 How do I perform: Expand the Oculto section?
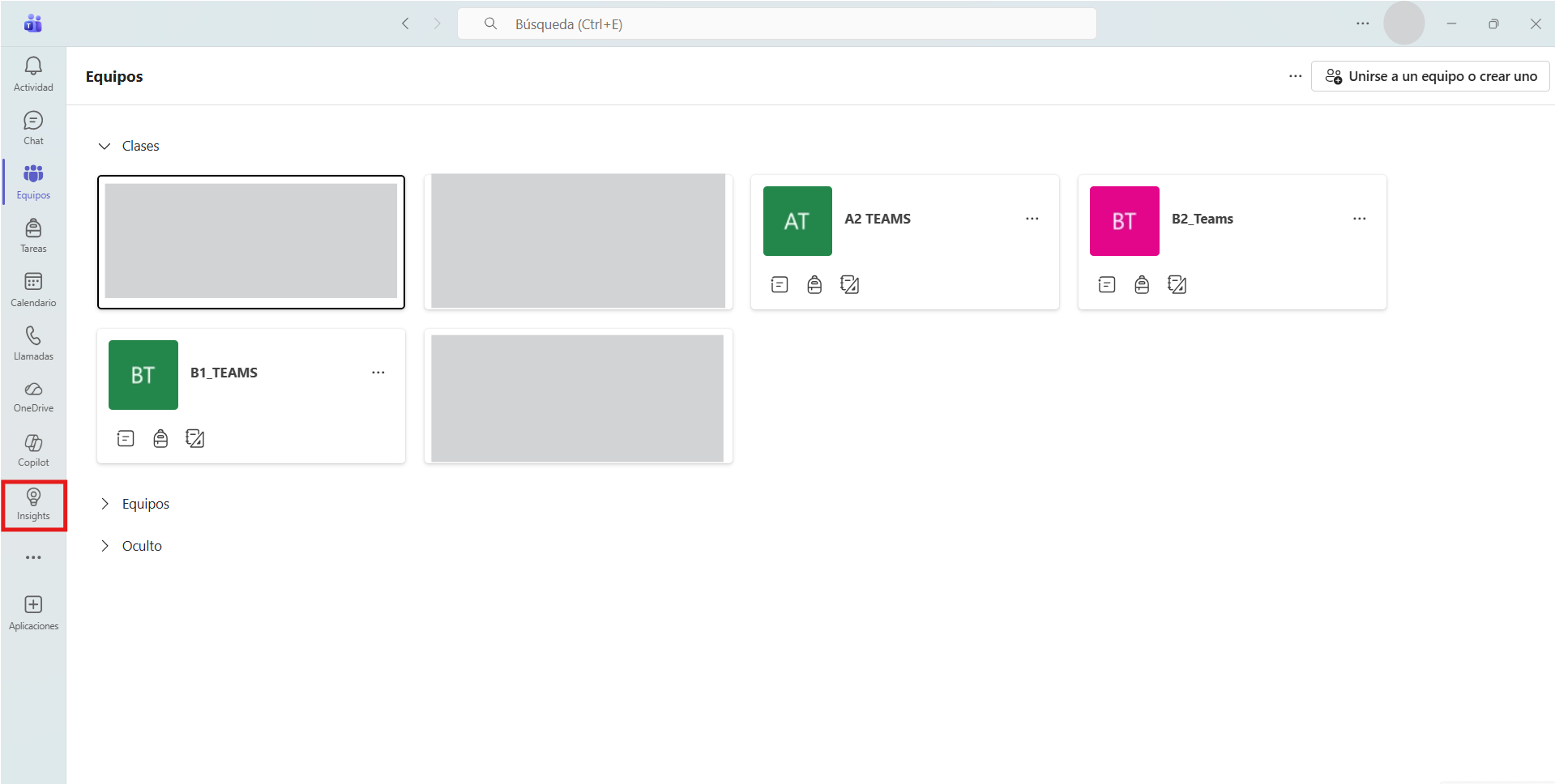105,546
